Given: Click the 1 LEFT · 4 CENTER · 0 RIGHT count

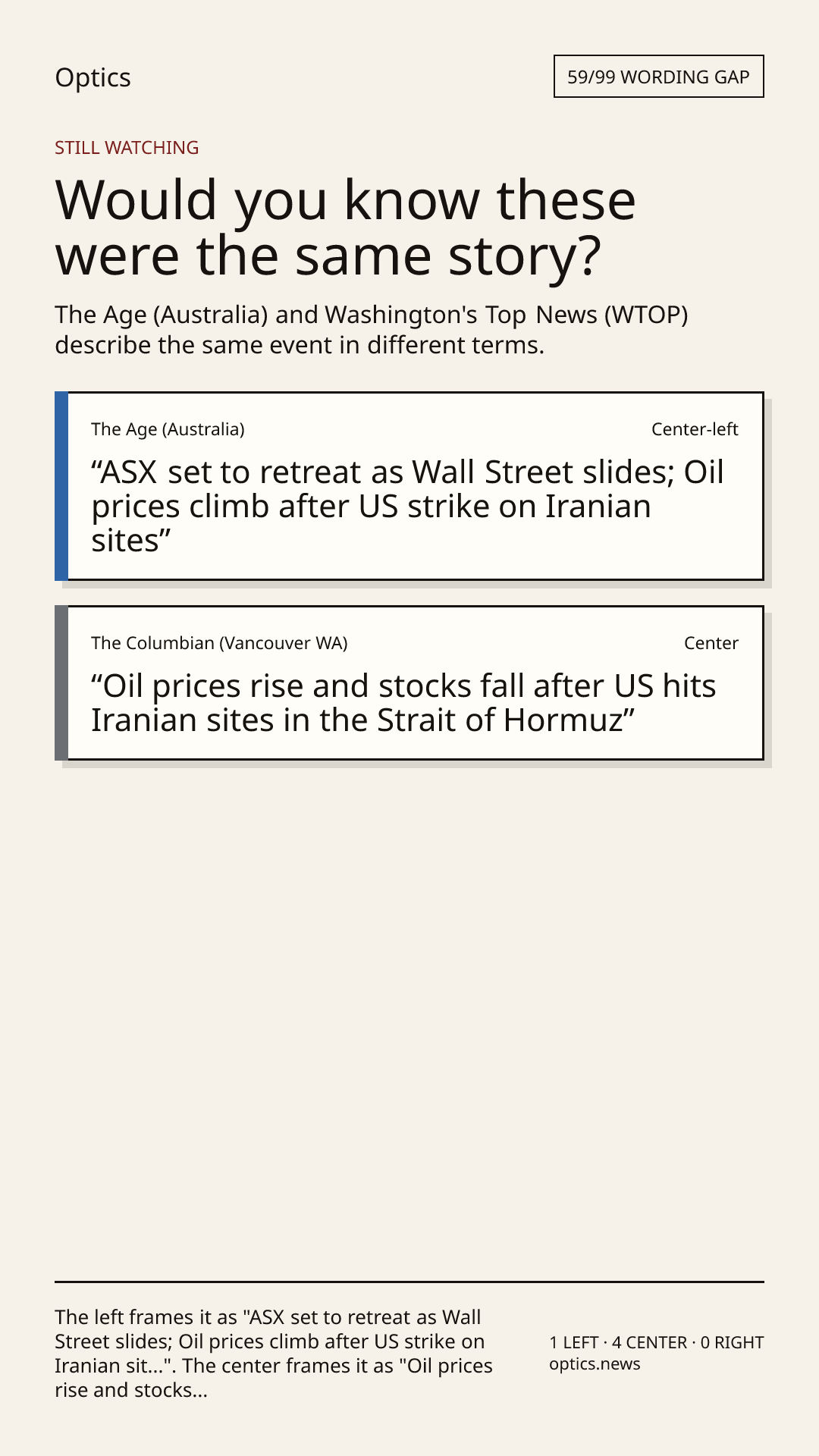Looking at the screenshot, I should pyautogui.click(x=657, y=1342).
